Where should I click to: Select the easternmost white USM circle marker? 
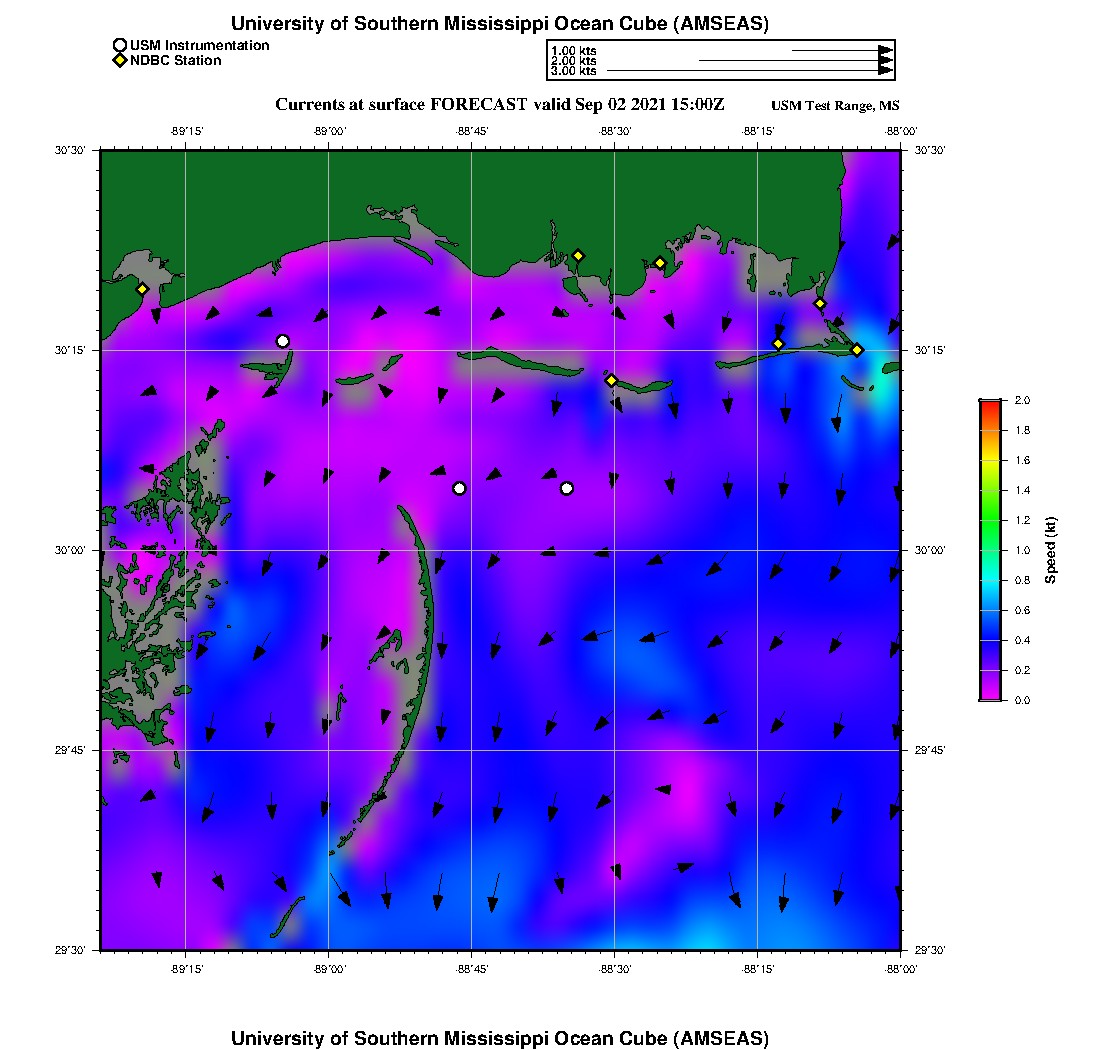pos(567,488)
